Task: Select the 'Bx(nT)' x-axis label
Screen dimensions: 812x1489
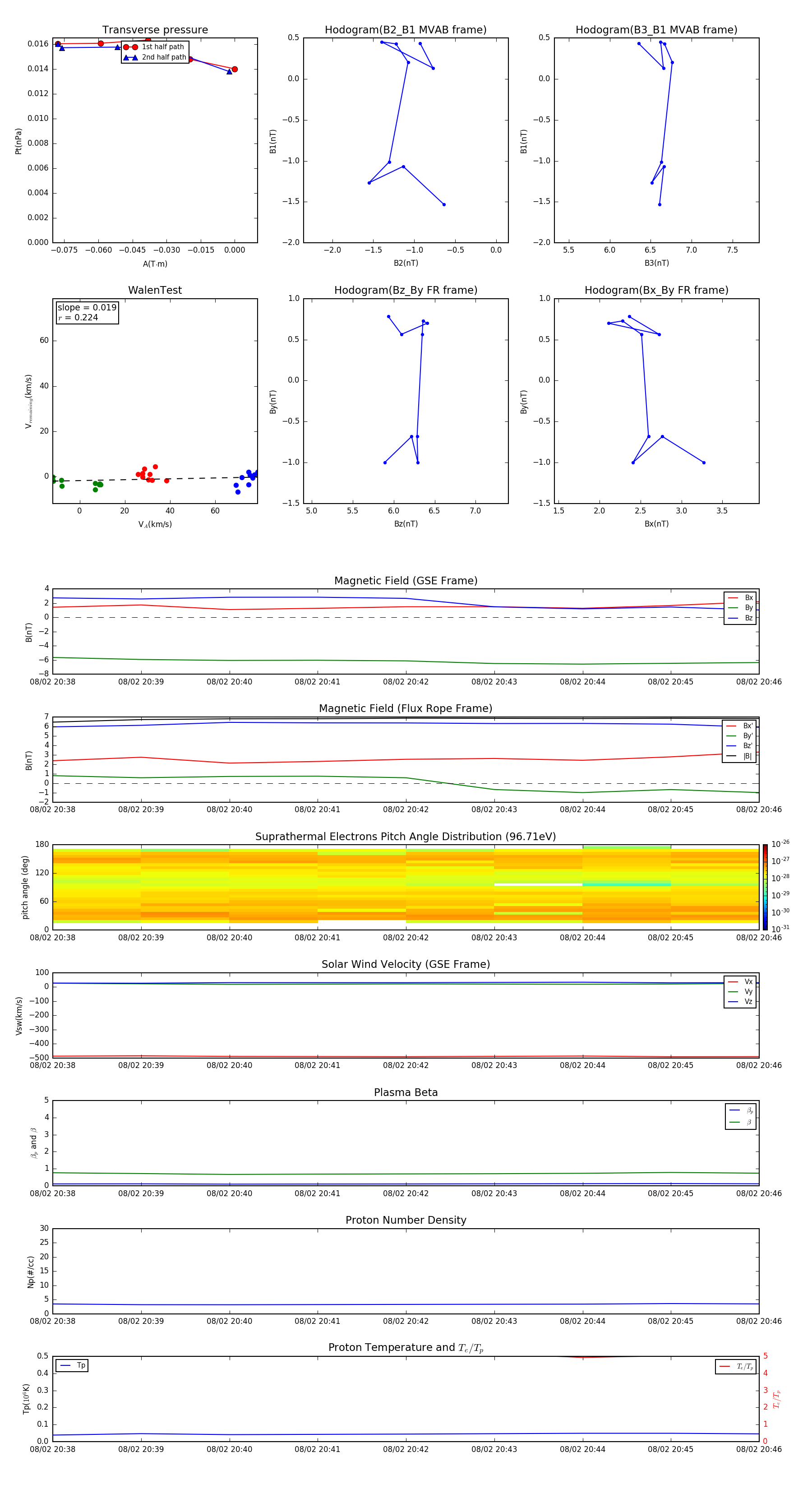Action: point(656,524)
